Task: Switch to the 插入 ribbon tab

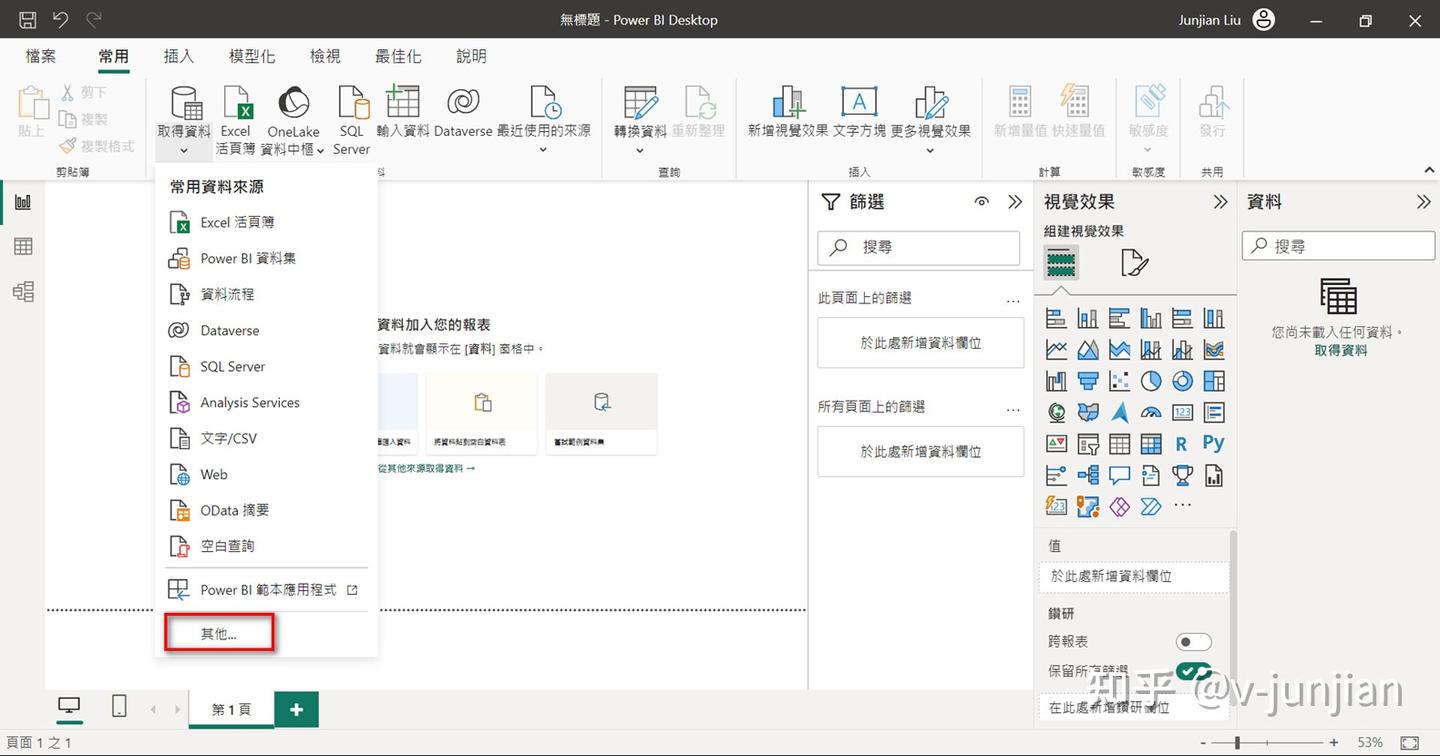Action: [x=178, y=56]
